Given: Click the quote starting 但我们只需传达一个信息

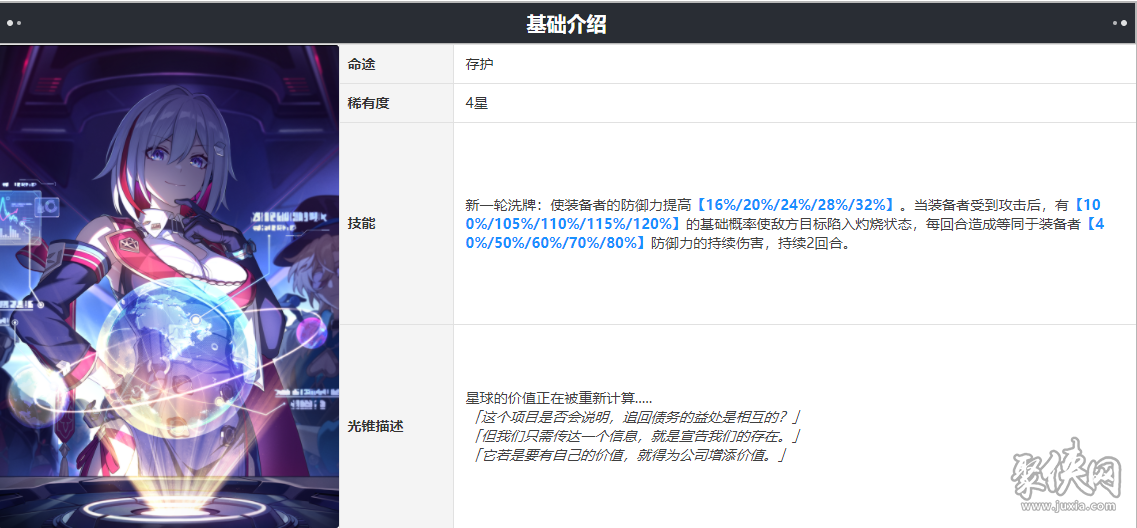Looking at the screenshot, I should tap(635, 437).
